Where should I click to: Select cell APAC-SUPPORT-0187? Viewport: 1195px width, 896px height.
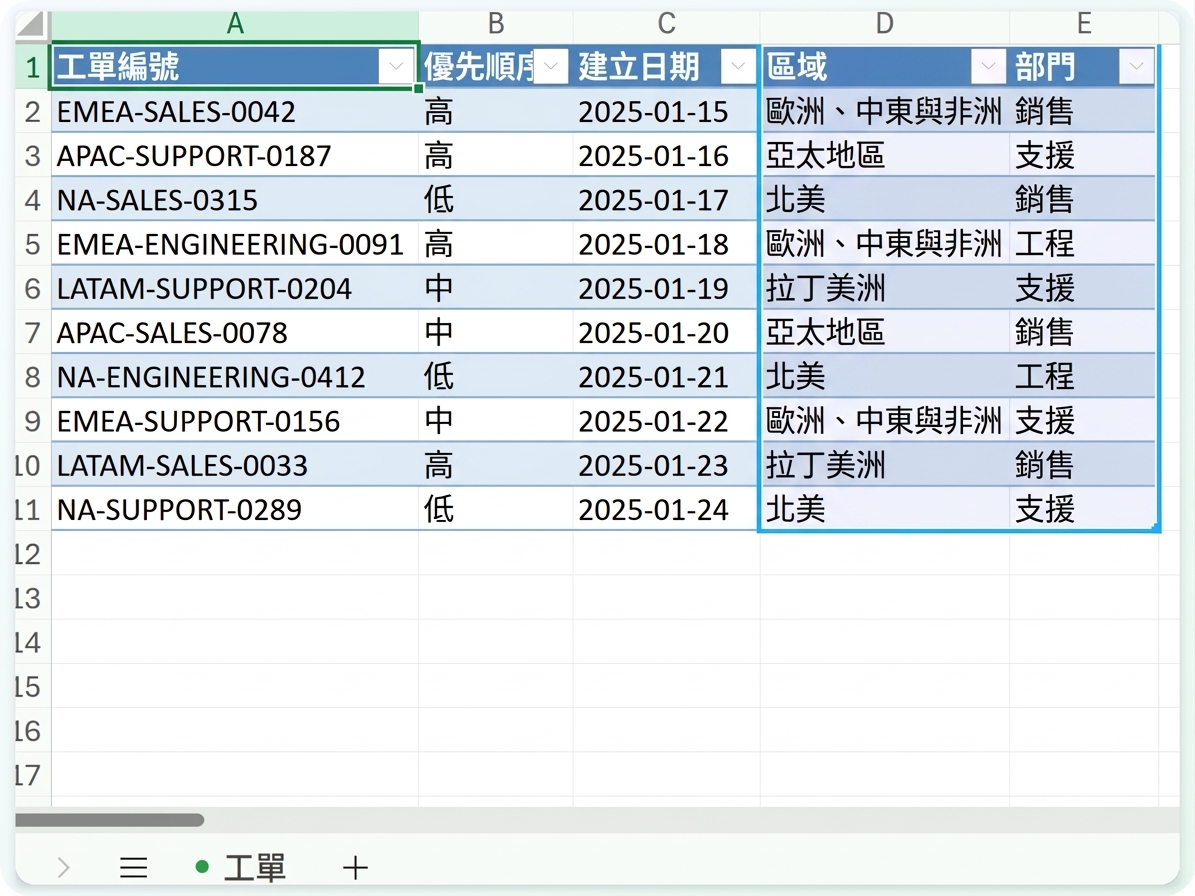tap(235, 155)
